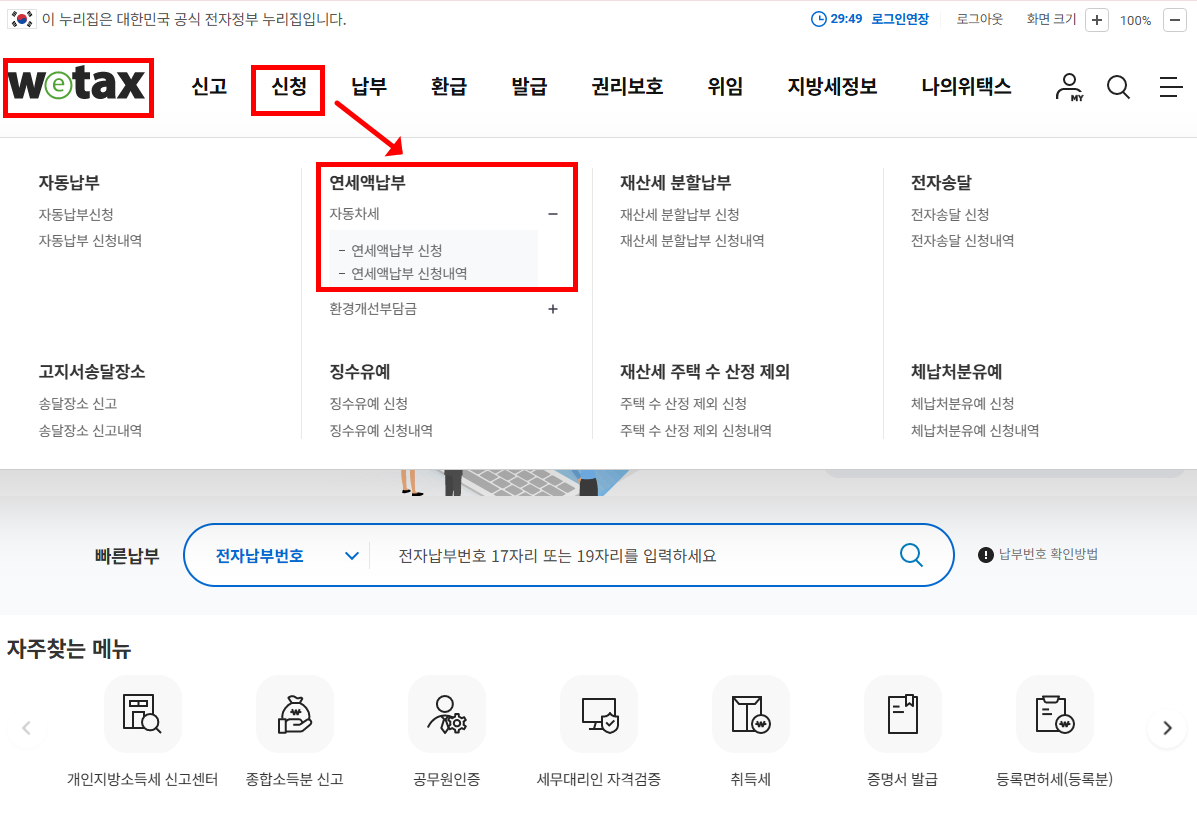This screenshot has width=1197, height=814.
Task: Click the 로그아웃 button
Action: [979, 19]
